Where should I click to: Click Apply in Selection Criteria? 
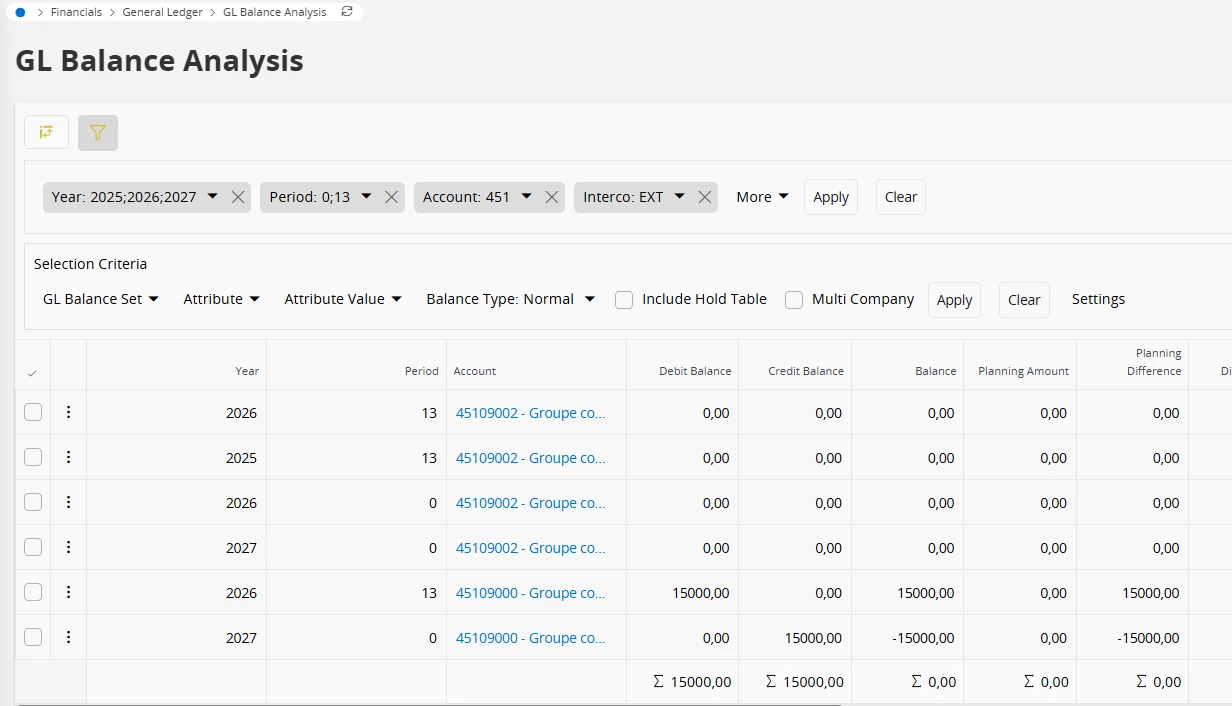click(x=954, y=300)
